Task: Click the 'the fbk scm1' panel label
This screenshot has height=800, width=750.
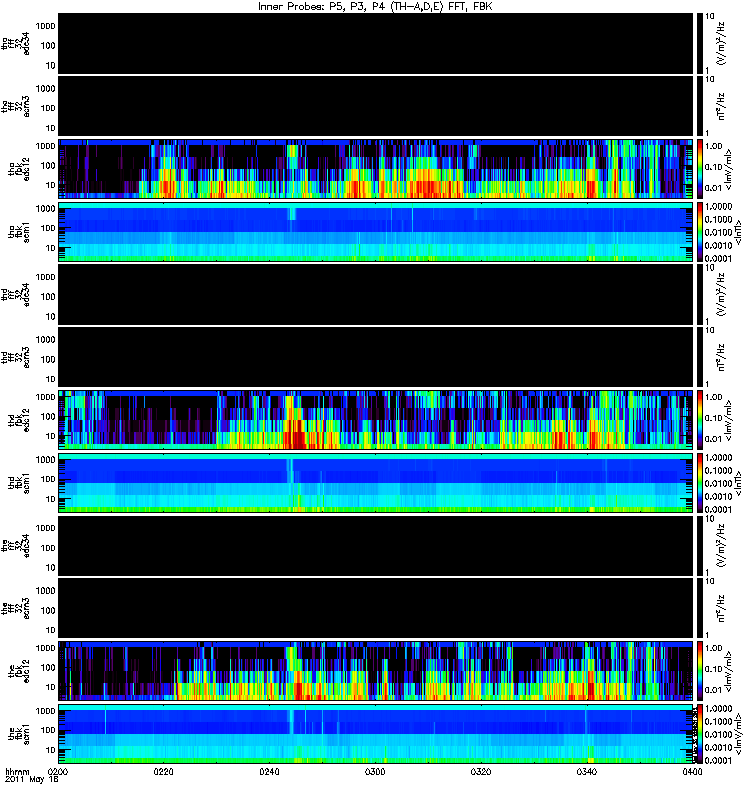Action: (19, 733)
